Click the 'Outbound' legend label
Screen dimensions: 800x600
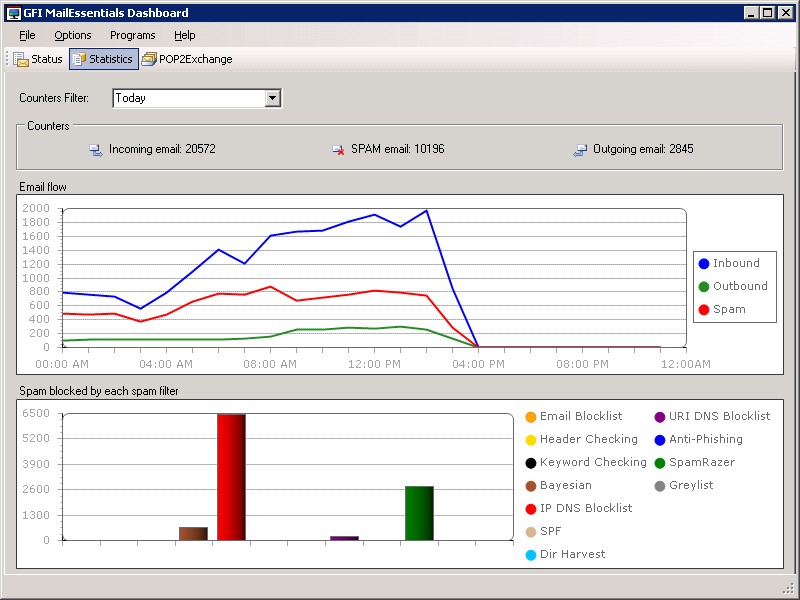click(x=740, y=286)
